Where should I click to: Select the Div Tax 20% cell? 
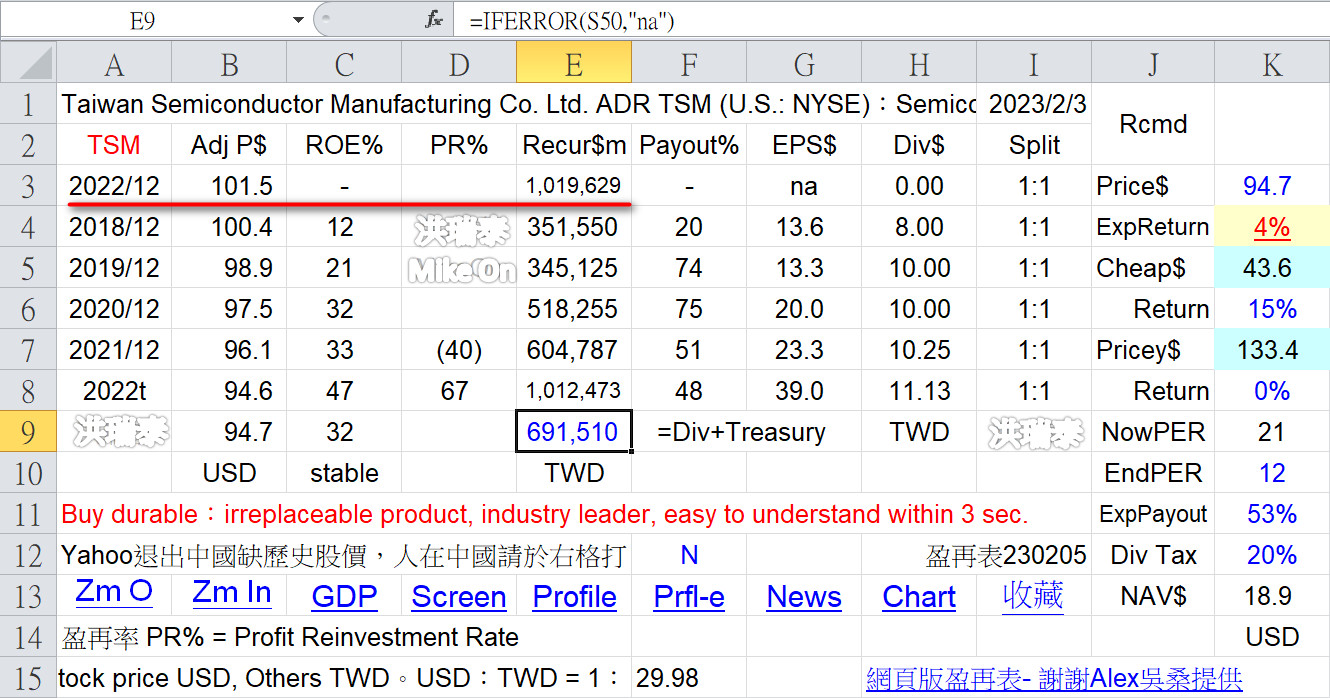1272,555
